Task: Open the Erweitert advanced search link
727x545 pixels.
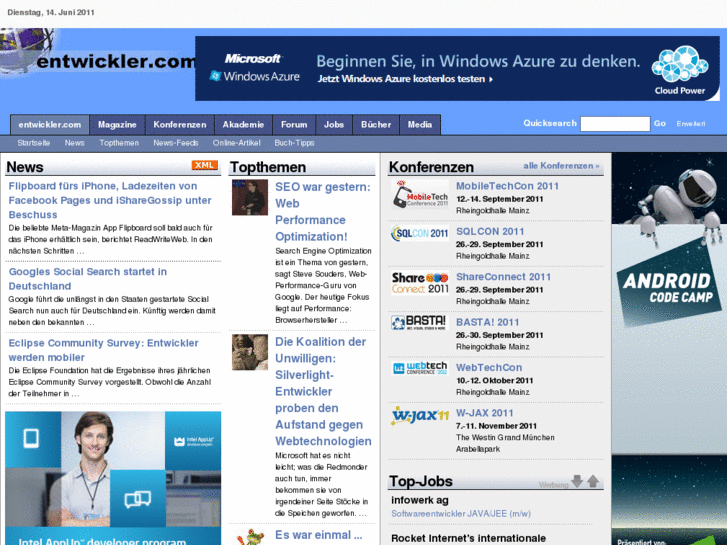Action: tap(691, 124)
